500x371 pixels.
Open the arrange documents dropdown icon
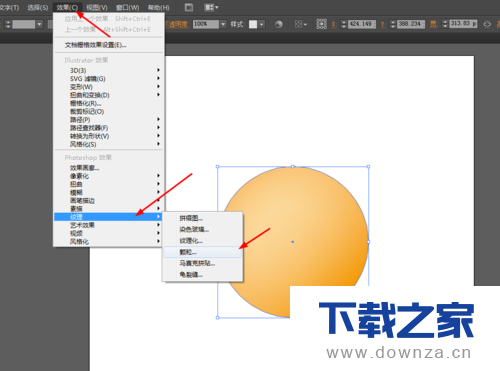211,7
